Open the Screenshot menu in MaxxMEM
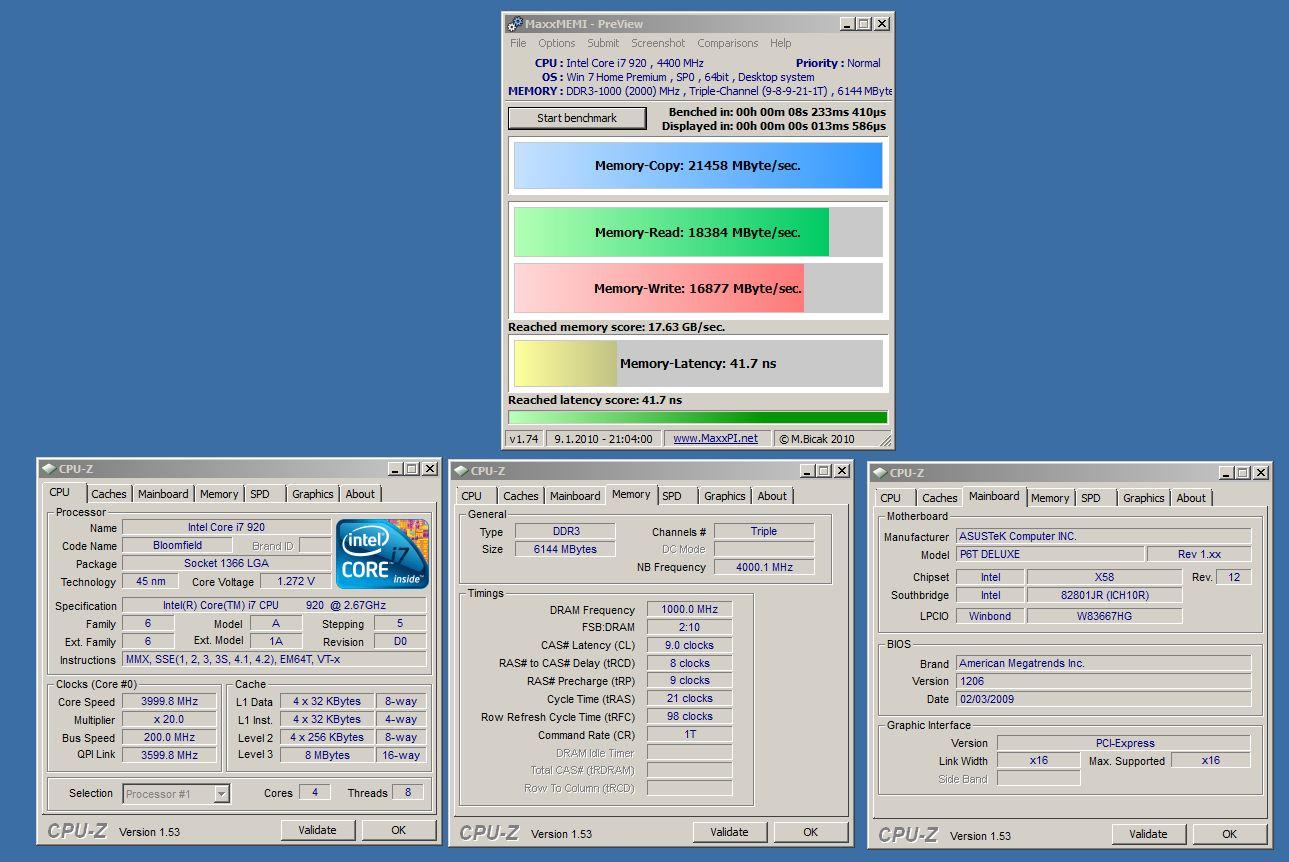This screenshot has height=862, width=1289. point(658,43)
